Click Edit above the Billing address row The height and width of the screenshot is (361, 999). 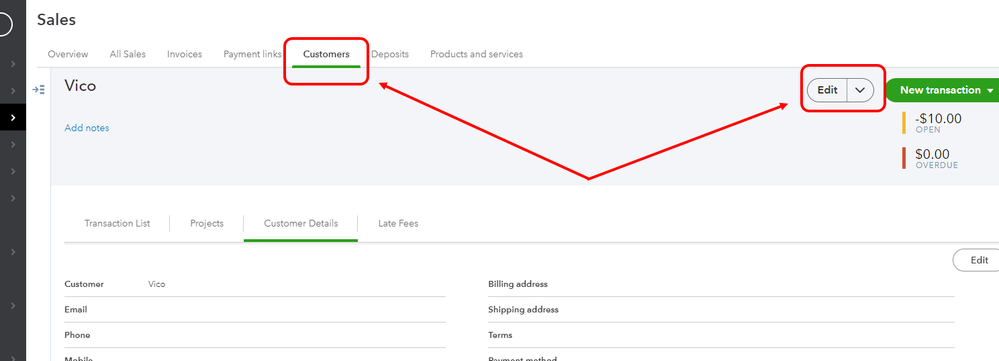pos(978,260)
